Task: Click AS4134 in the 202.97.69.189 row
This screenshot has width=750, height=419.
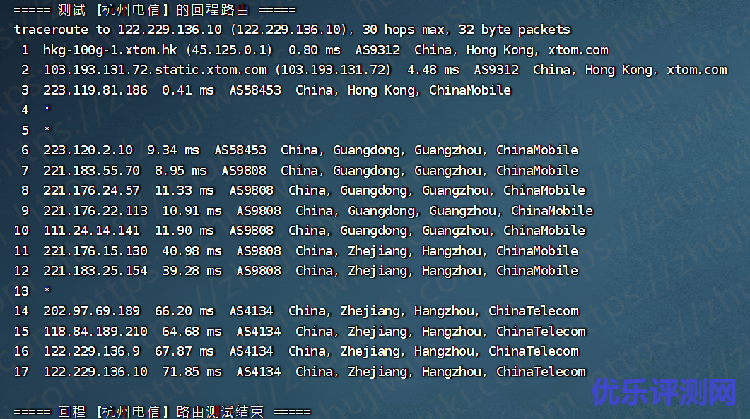Action: click(x=251, y=311)
